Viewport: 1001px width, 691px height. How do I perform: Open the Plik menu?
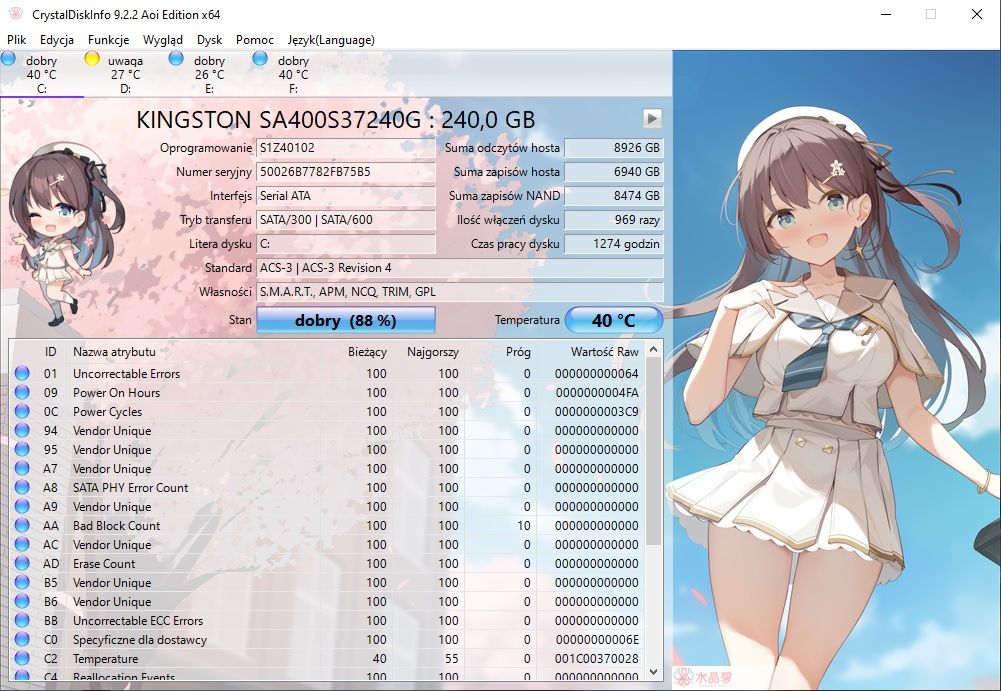pyautogui.click(x=17, y=40)
